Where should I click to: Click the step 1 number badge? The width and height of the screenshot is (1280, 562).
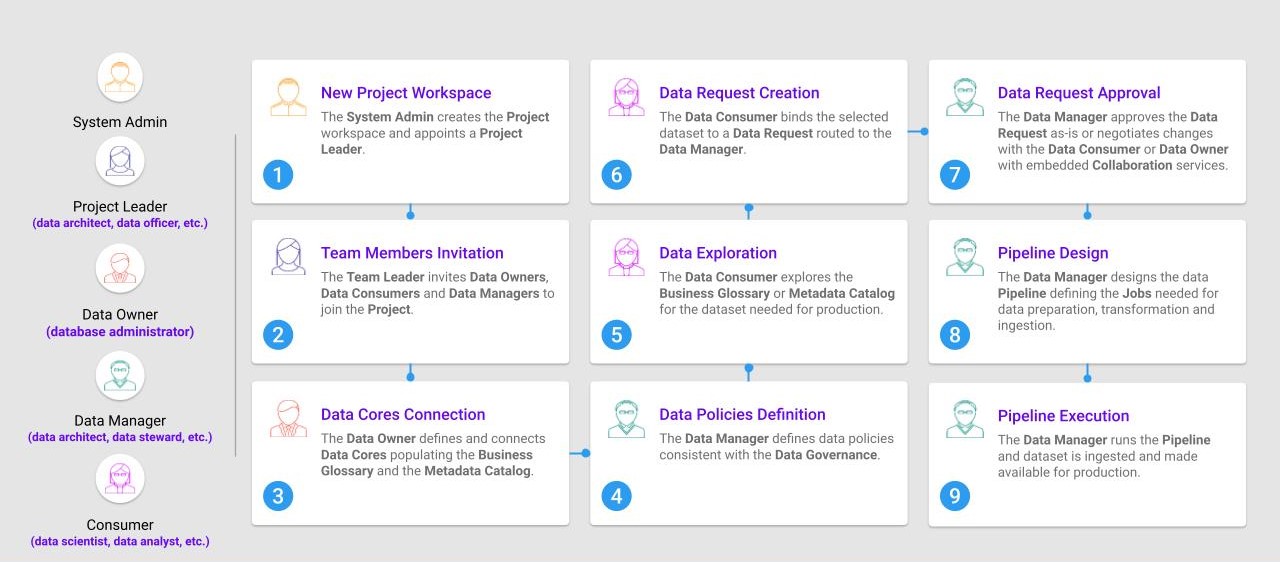point(278,175)
